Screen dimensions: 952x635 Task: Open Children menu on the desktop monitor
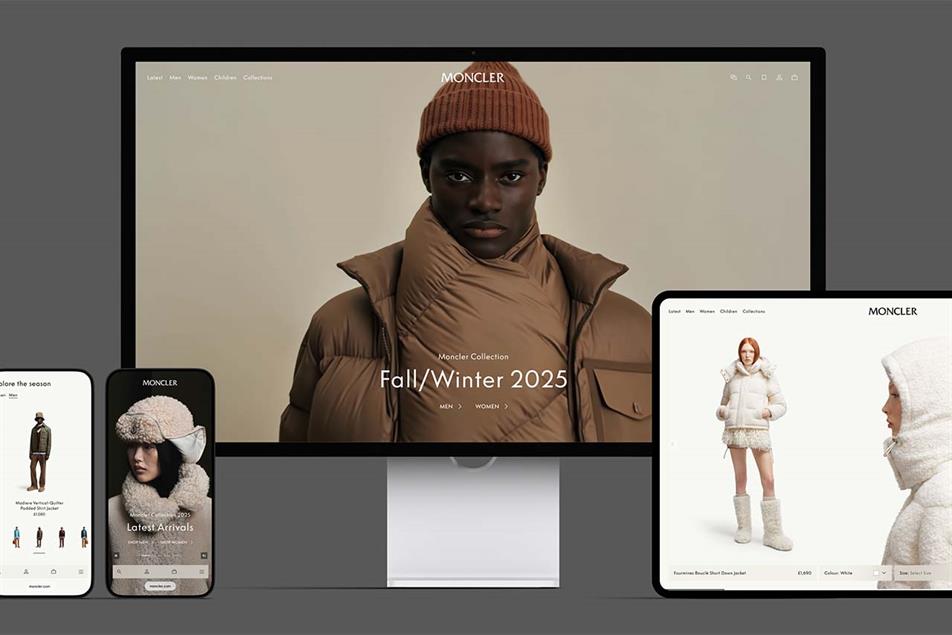pyautogui.click(x=225, y=78)
